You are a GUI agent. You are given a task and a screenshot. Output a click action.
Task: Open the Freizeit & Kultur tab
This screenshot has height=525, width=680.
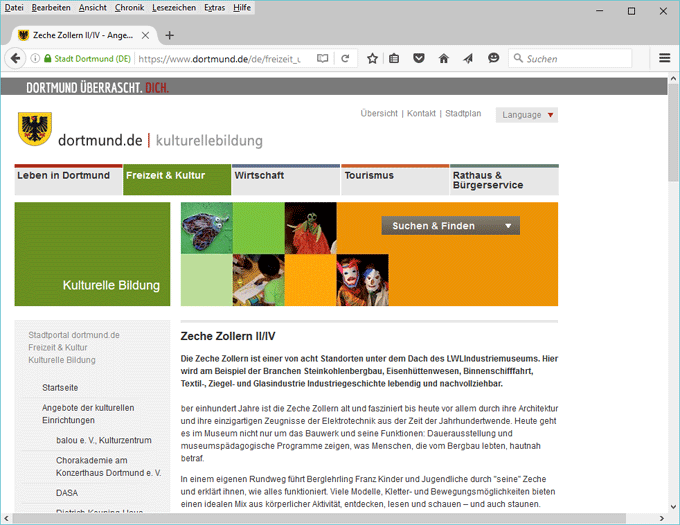pyautogui.click(x=177, y=179)
